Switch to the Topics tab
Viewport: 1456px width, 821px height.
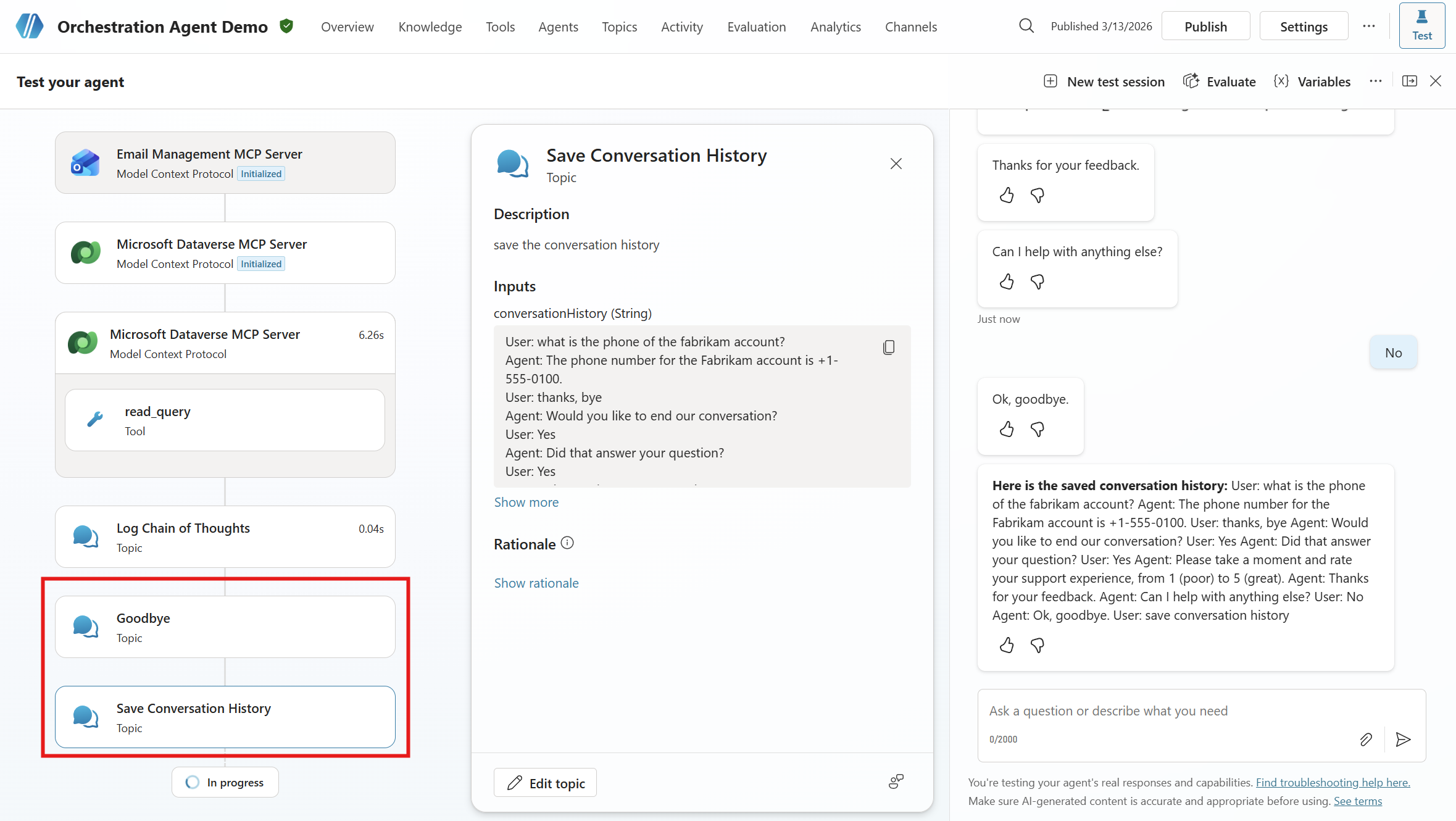click(x=619, y=27)
